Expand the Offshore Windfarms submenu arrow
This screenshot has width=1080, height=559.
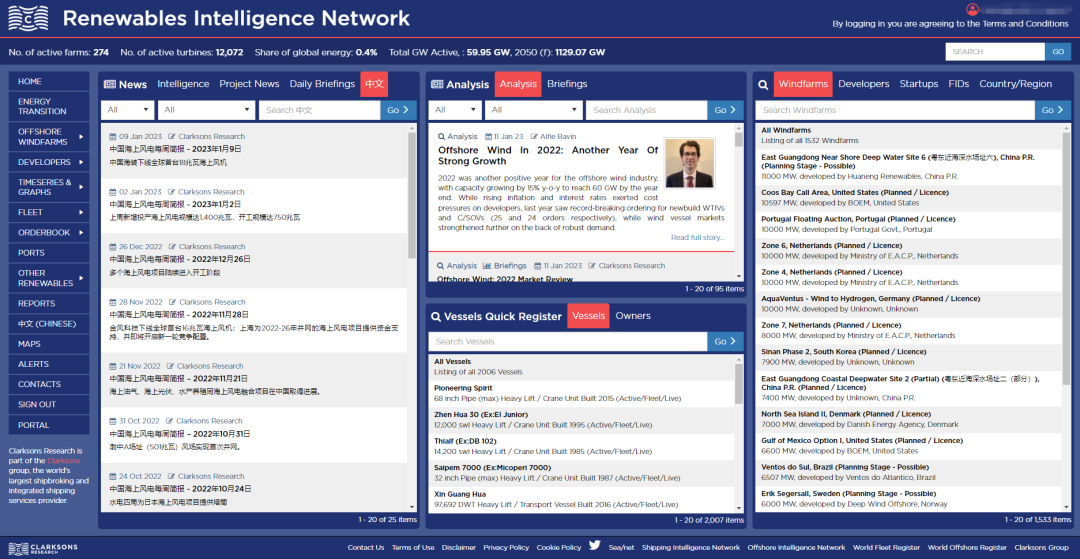(x=81, y=137)
